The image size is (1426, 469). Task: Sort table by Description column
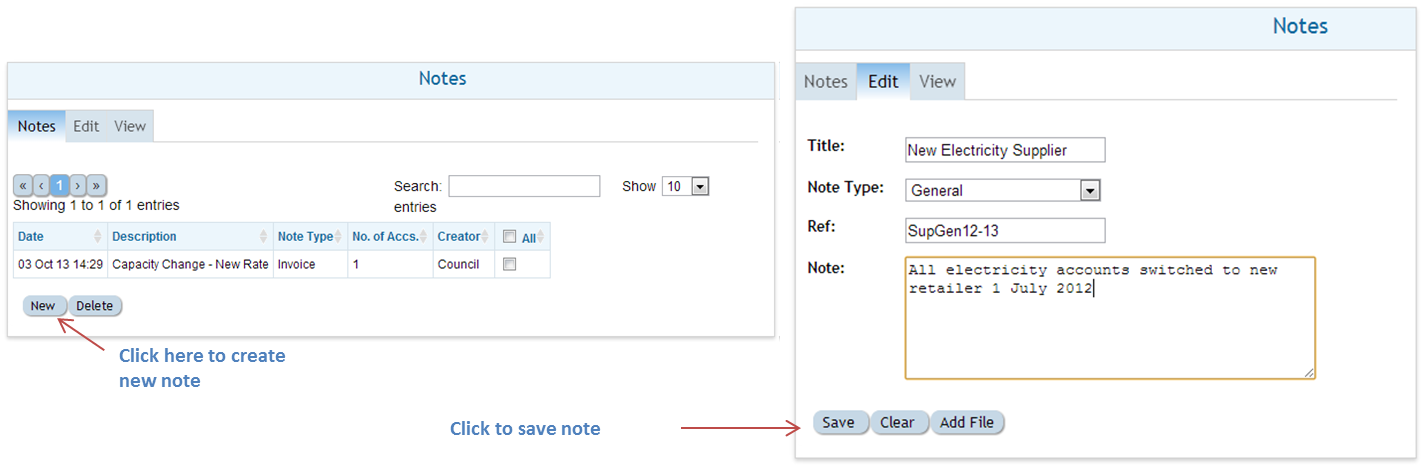(x=190, y=237)
